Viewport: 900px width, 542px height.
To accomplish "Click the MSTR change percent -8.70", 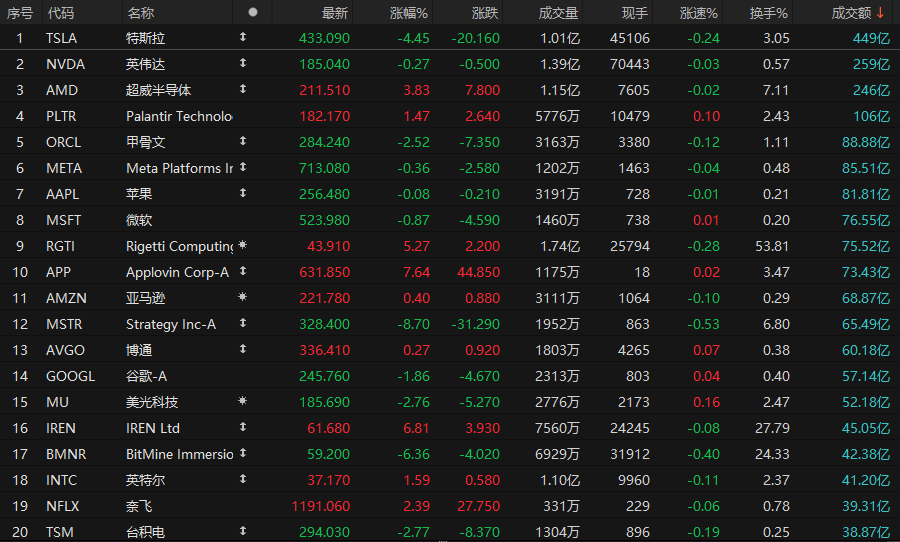I will [413, 324].
